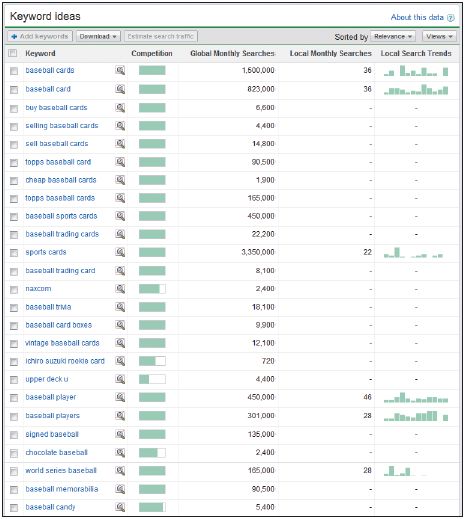This screenshot has width=467, height=519.
Task: Check the box for topps baseball card
Action: pyautogui.click(x=14, y=163)
